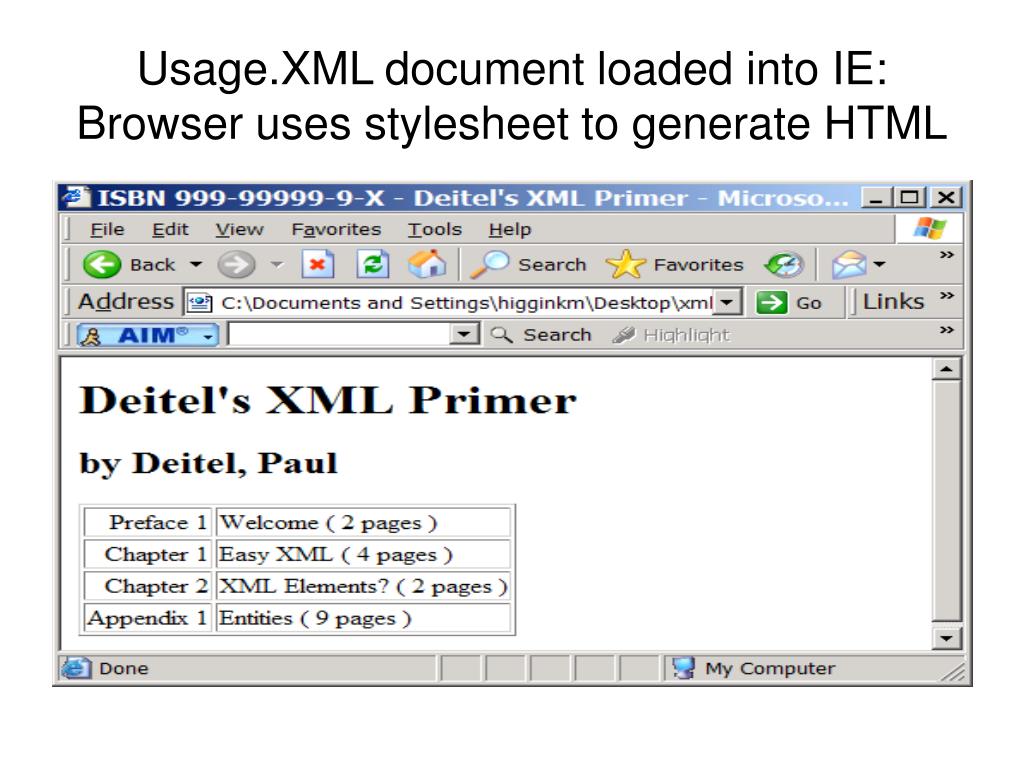Click the scroll down arrow

[x=946, y=638]
